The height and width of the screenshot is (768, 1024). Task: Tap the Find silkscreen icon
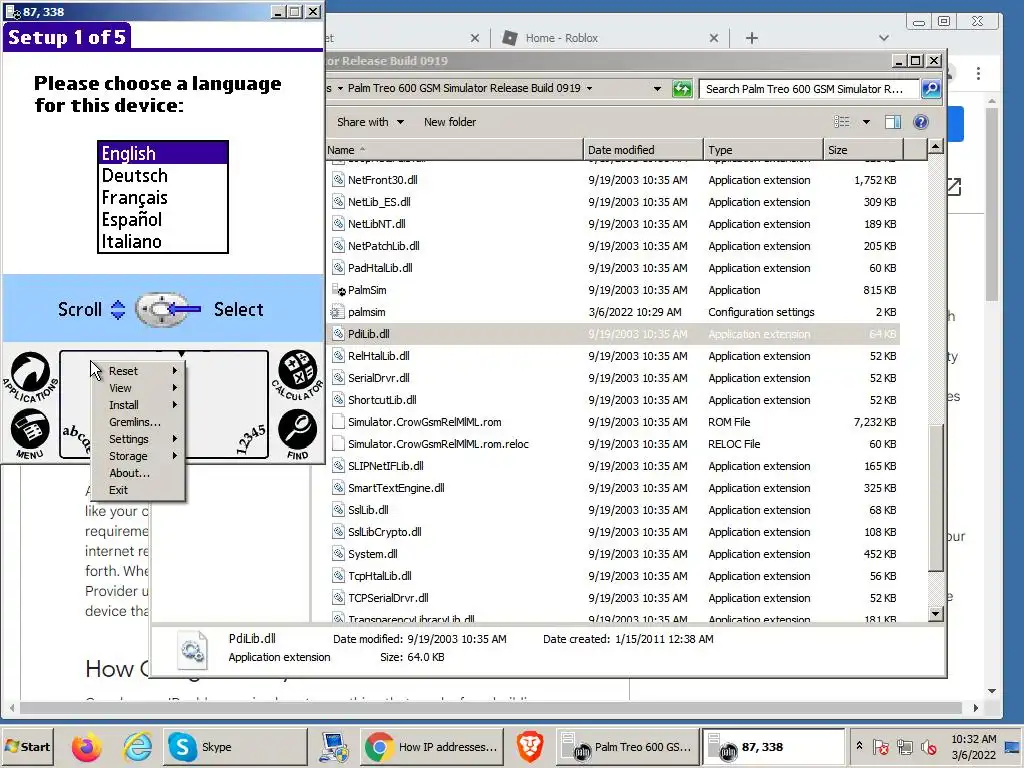298,433
